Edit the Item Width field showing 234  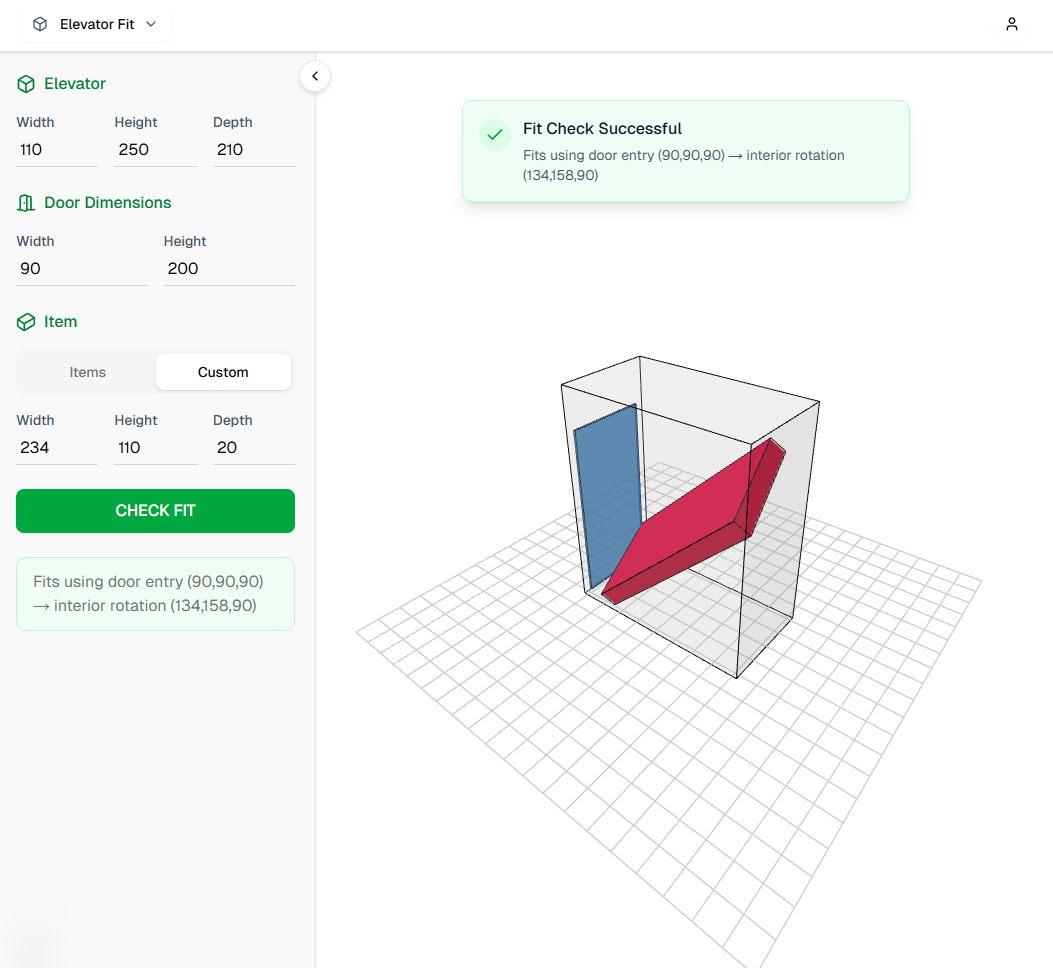[56, 448]
